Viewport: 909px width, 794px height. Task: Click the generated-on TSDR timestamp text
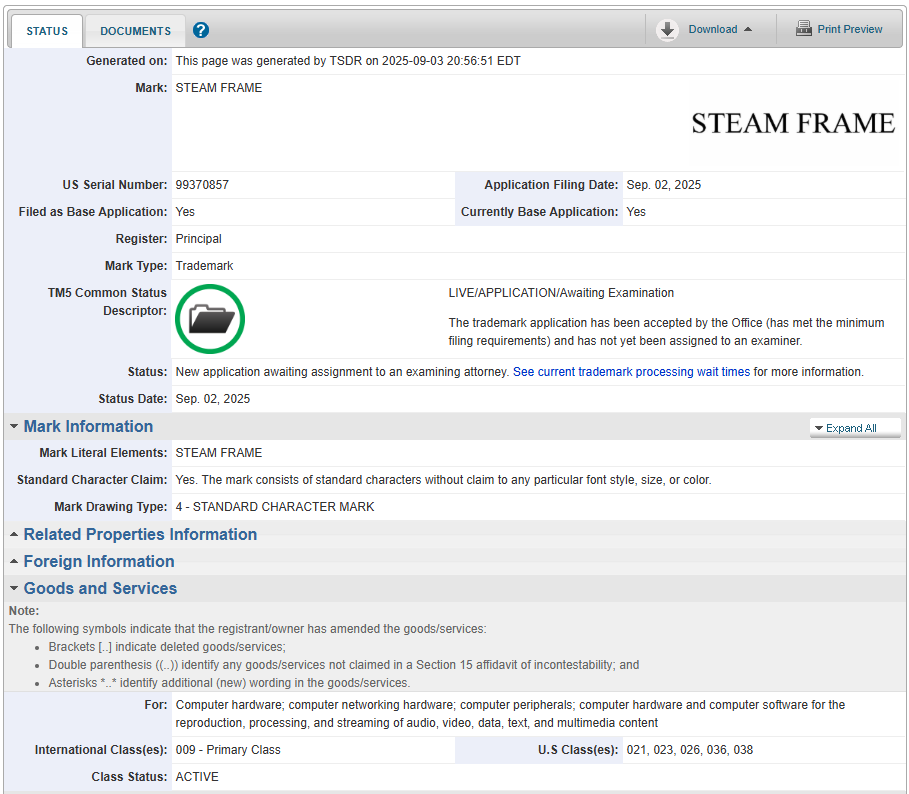point(348,61)
